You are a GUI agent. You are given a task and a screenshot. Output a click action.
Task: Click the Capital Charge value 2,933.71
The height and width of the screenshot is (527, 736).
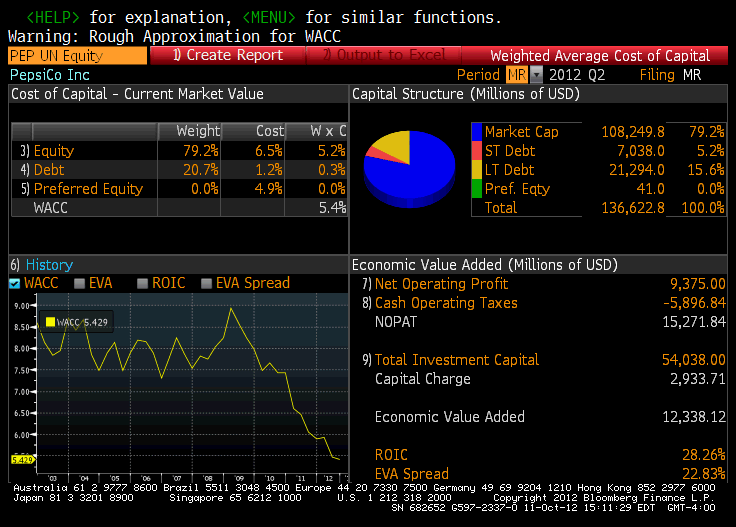pos(698,379)
